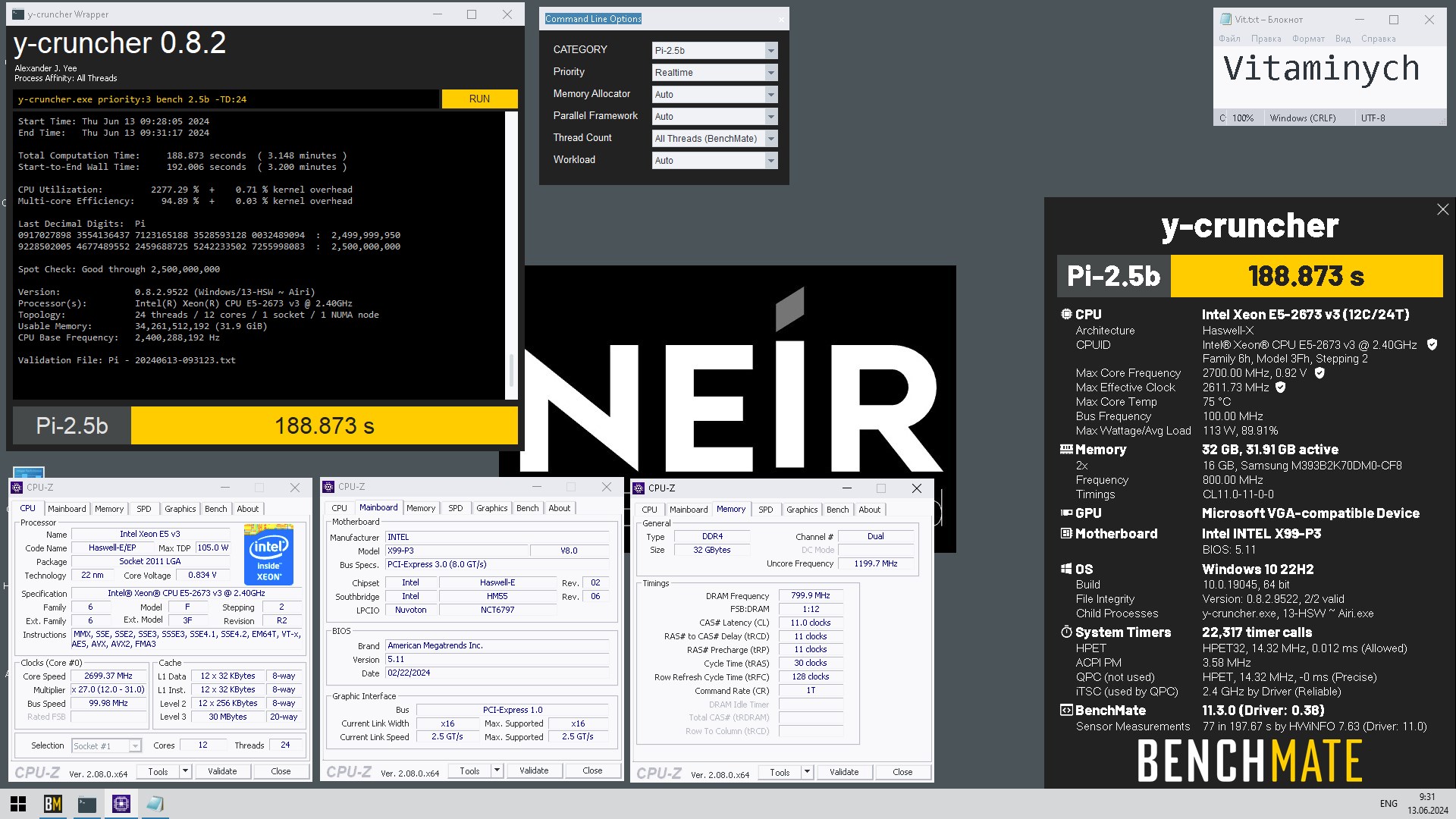This screenshot has width=1456, height=819.
Task: Expand the Tools dropdown arrow in the CPU-Z Memory window
Action: click(807, 772)
